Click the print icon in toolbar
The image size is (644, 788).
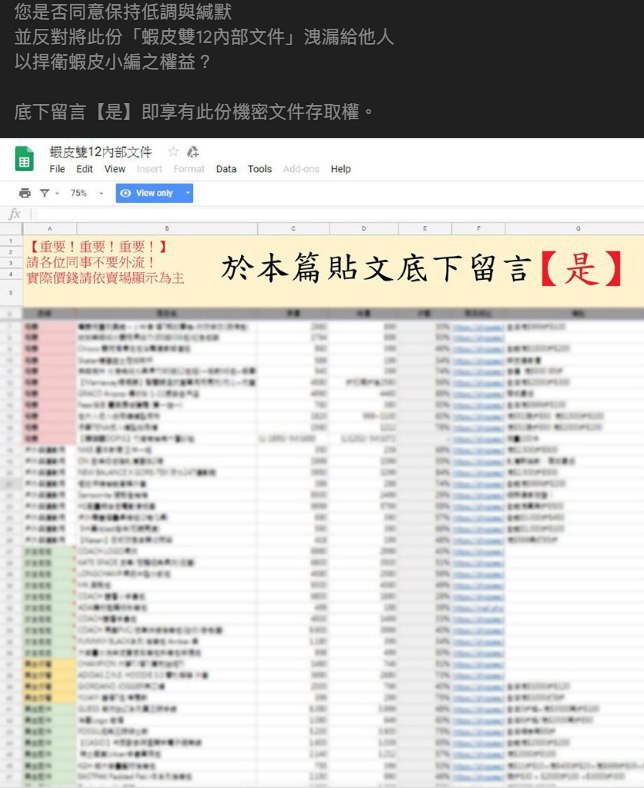point(25,193)
